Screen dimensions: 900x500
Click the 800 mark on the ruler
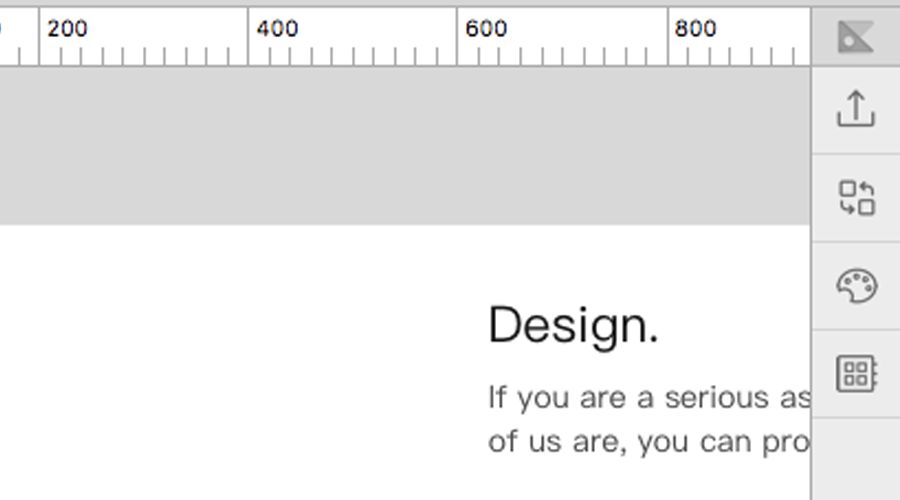click(696, 28)
